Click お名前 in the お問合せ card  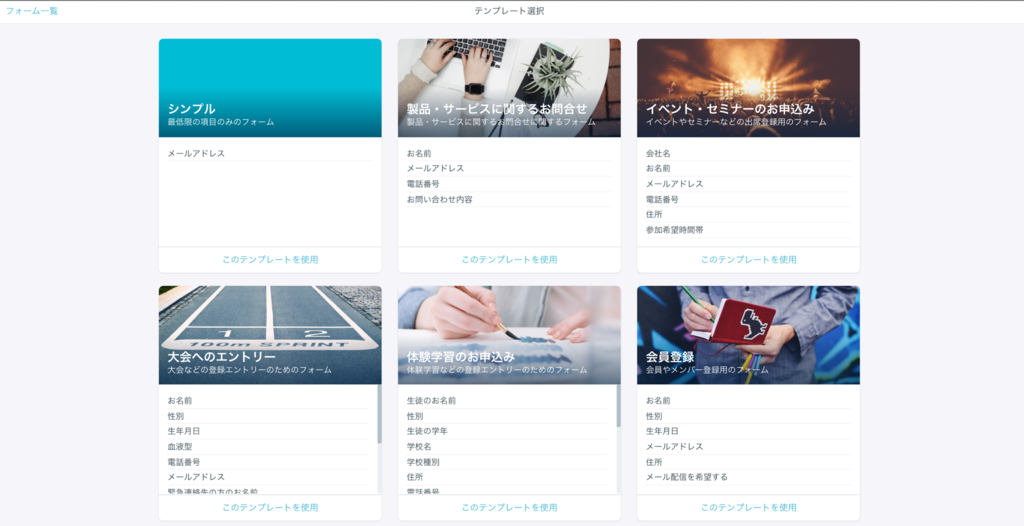click(419, 154)
